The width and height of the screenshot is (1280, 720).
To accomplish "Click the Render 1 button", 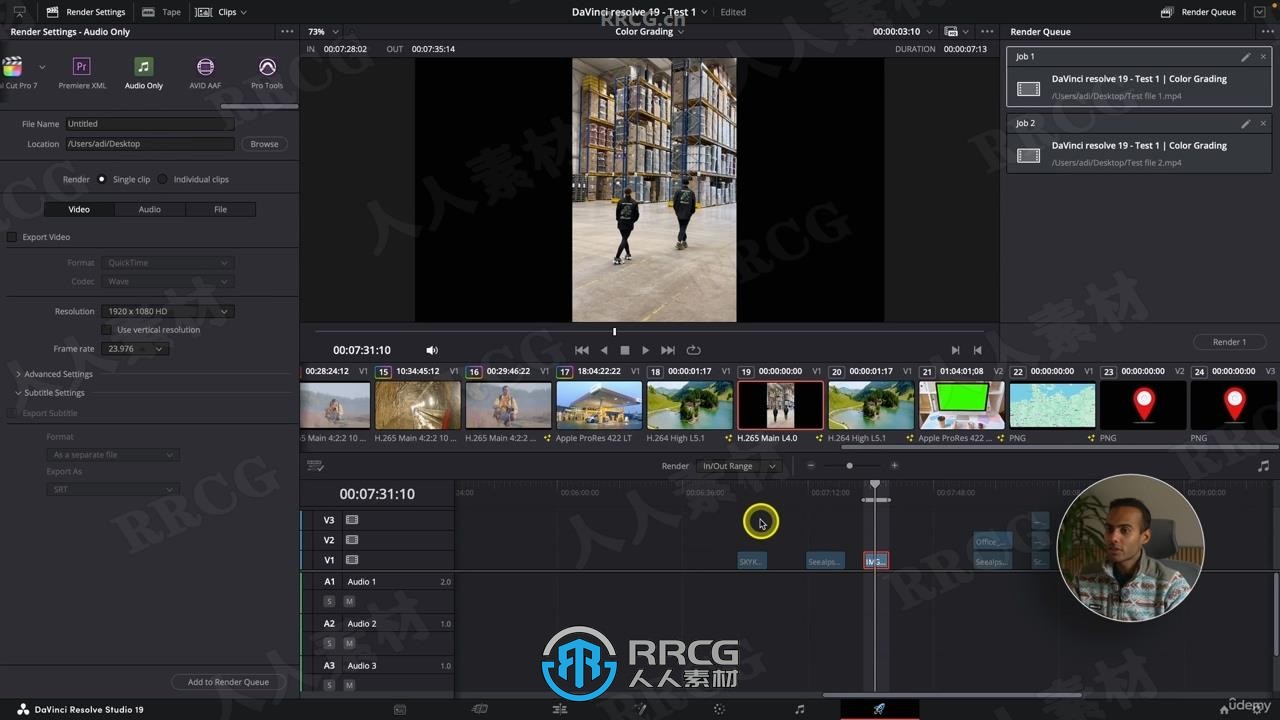I will click(1229, 342).
